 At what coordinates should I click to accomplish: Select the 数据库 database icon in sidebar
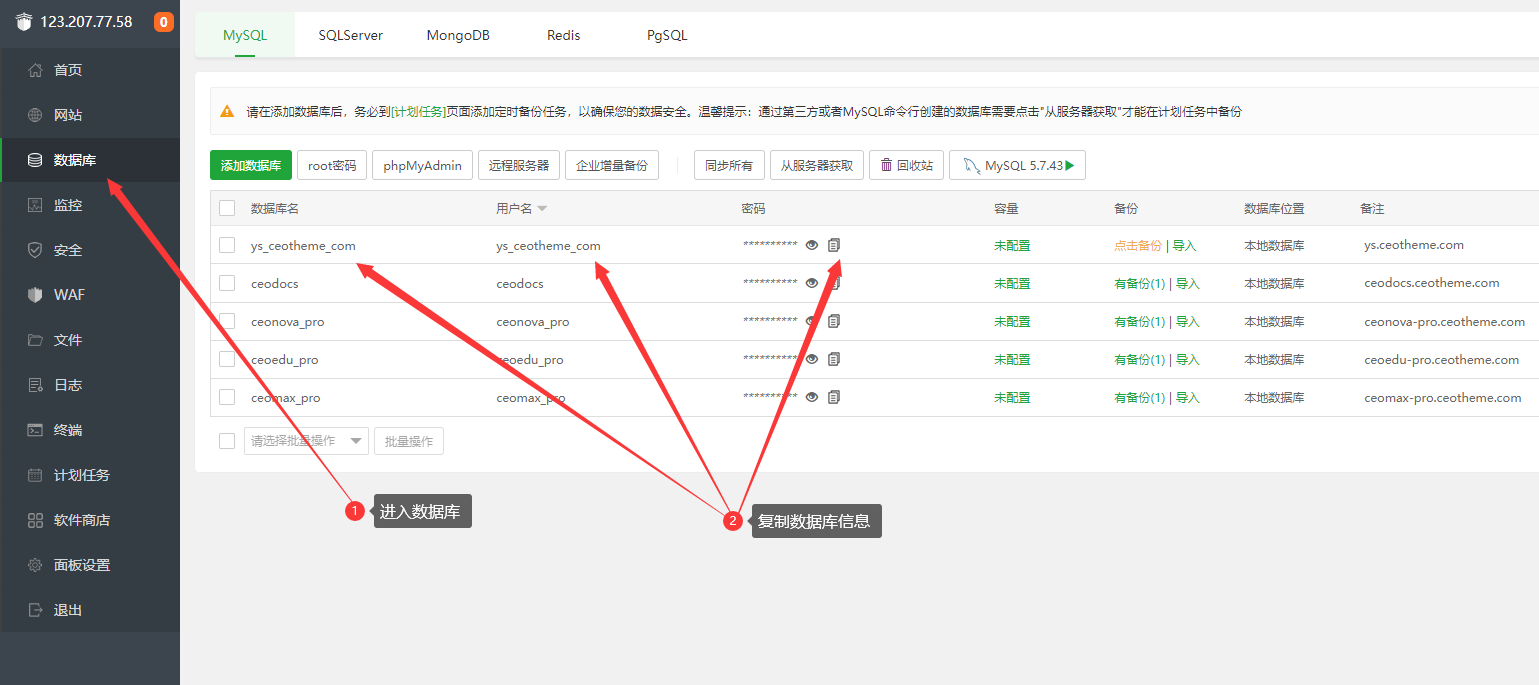coord(36,160)
